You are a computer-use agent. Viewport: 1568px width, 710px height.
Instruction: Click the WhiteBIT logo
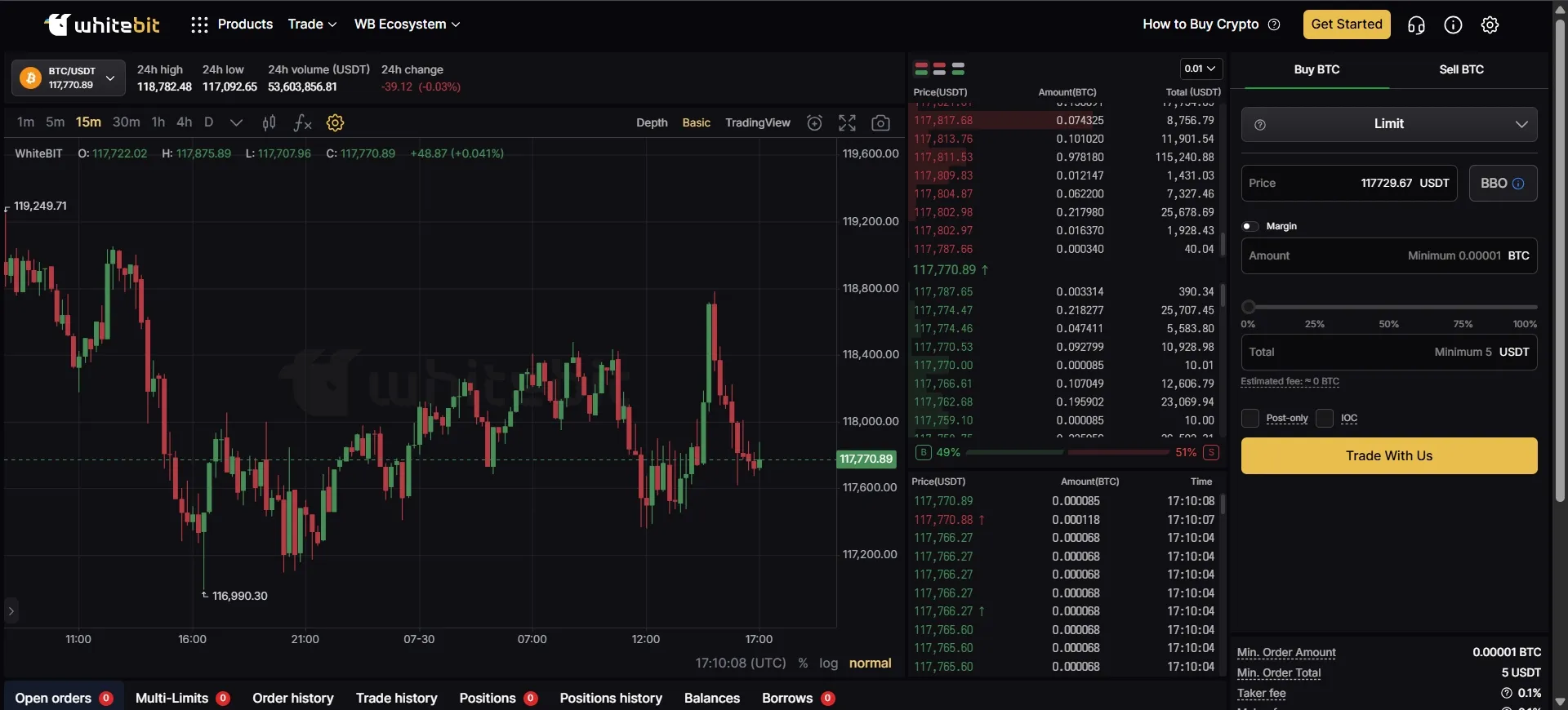[x=102, y=24]
